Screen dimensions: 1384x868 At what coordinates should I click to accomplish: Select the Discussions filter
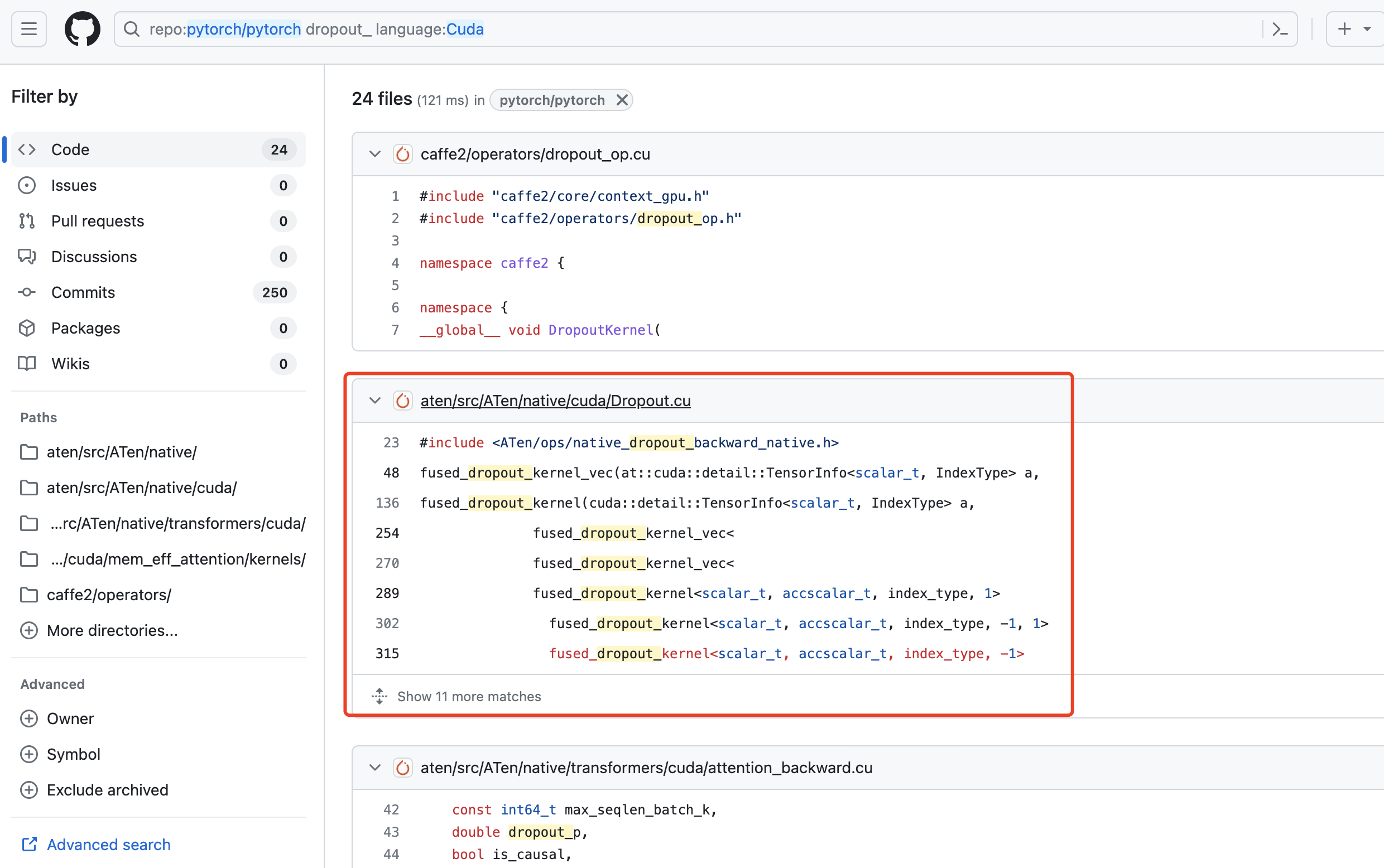[x=158, y=256]
